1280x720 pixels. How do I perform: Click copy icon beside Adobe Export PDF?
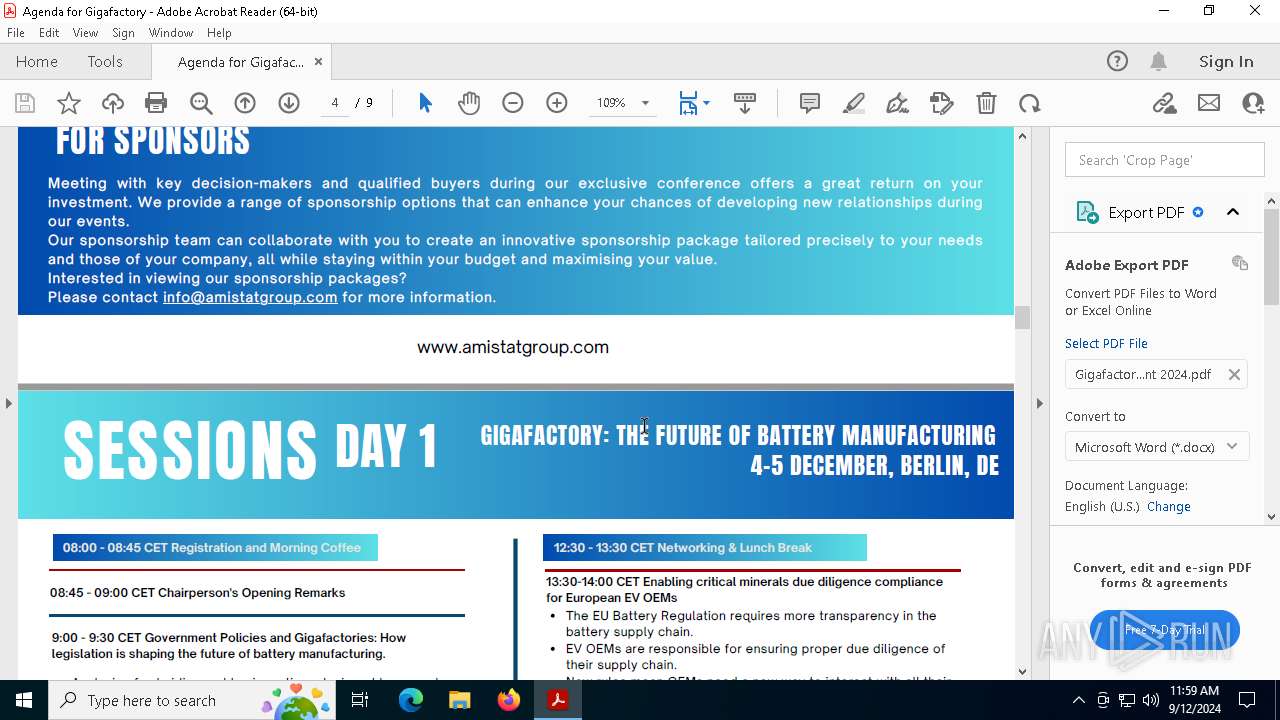coord(1240,263)
